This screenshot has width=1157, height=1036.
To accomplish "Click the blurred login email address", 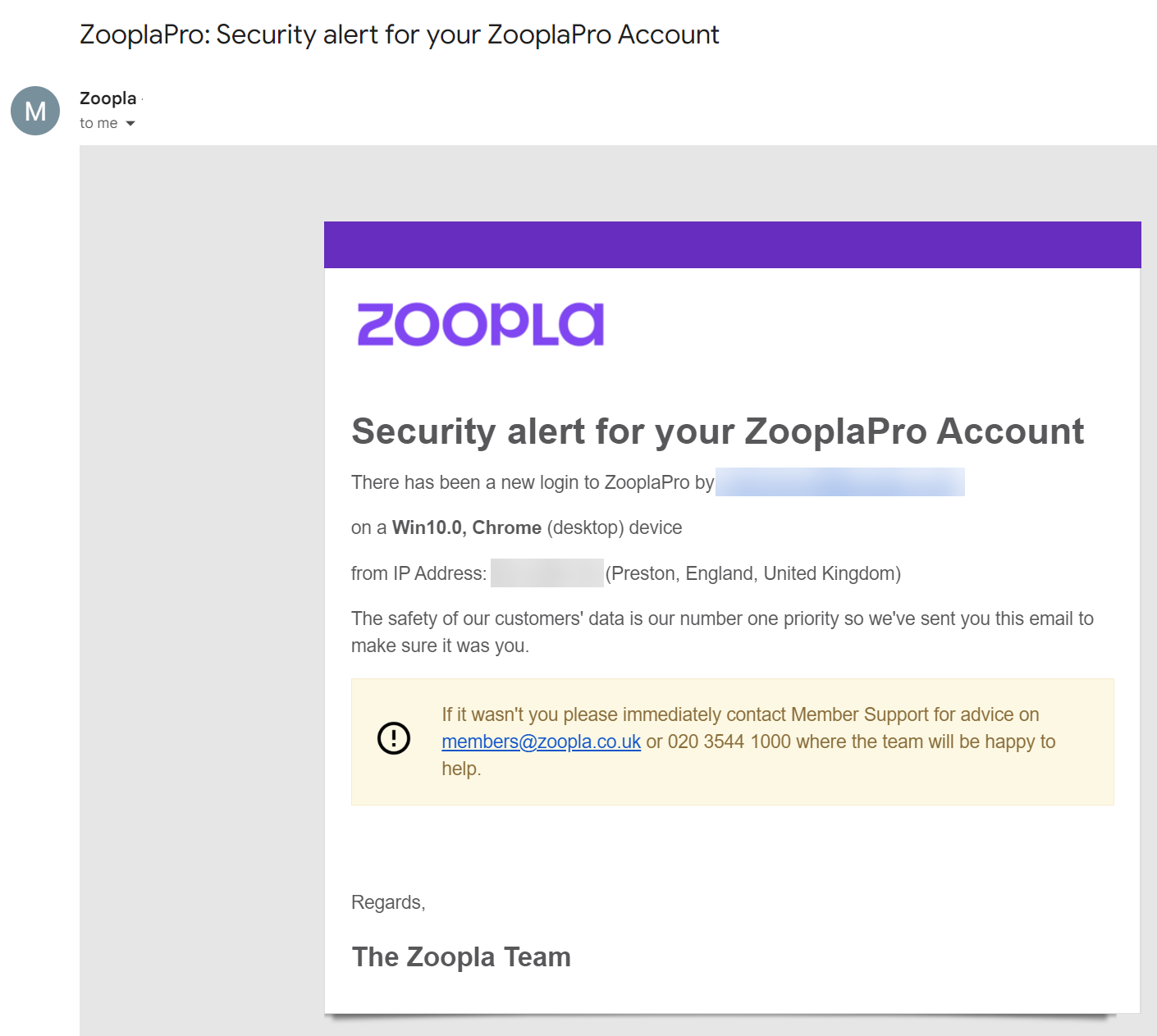I will [x=839, y=482].
